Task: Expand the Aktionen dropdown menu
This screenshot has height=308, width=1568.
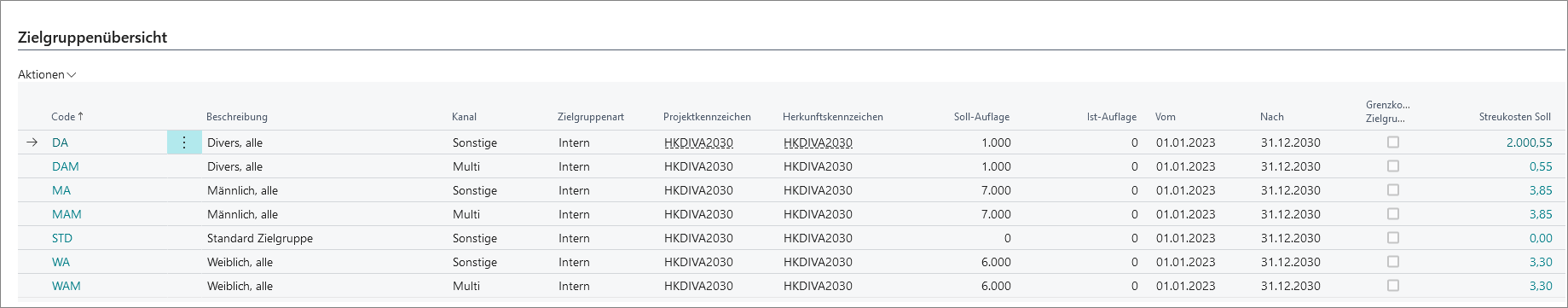Action: [x=47, y=74]
